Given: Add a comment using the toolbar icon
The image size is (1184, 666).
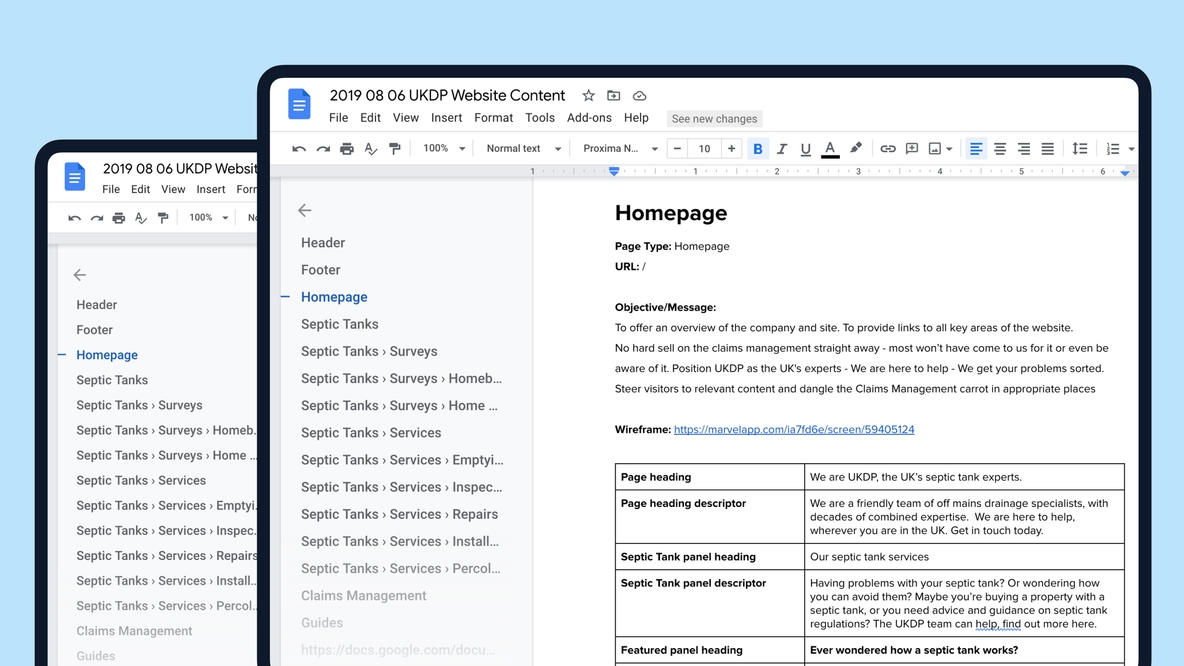Looking at the screenshot, I should coord(912,148).
